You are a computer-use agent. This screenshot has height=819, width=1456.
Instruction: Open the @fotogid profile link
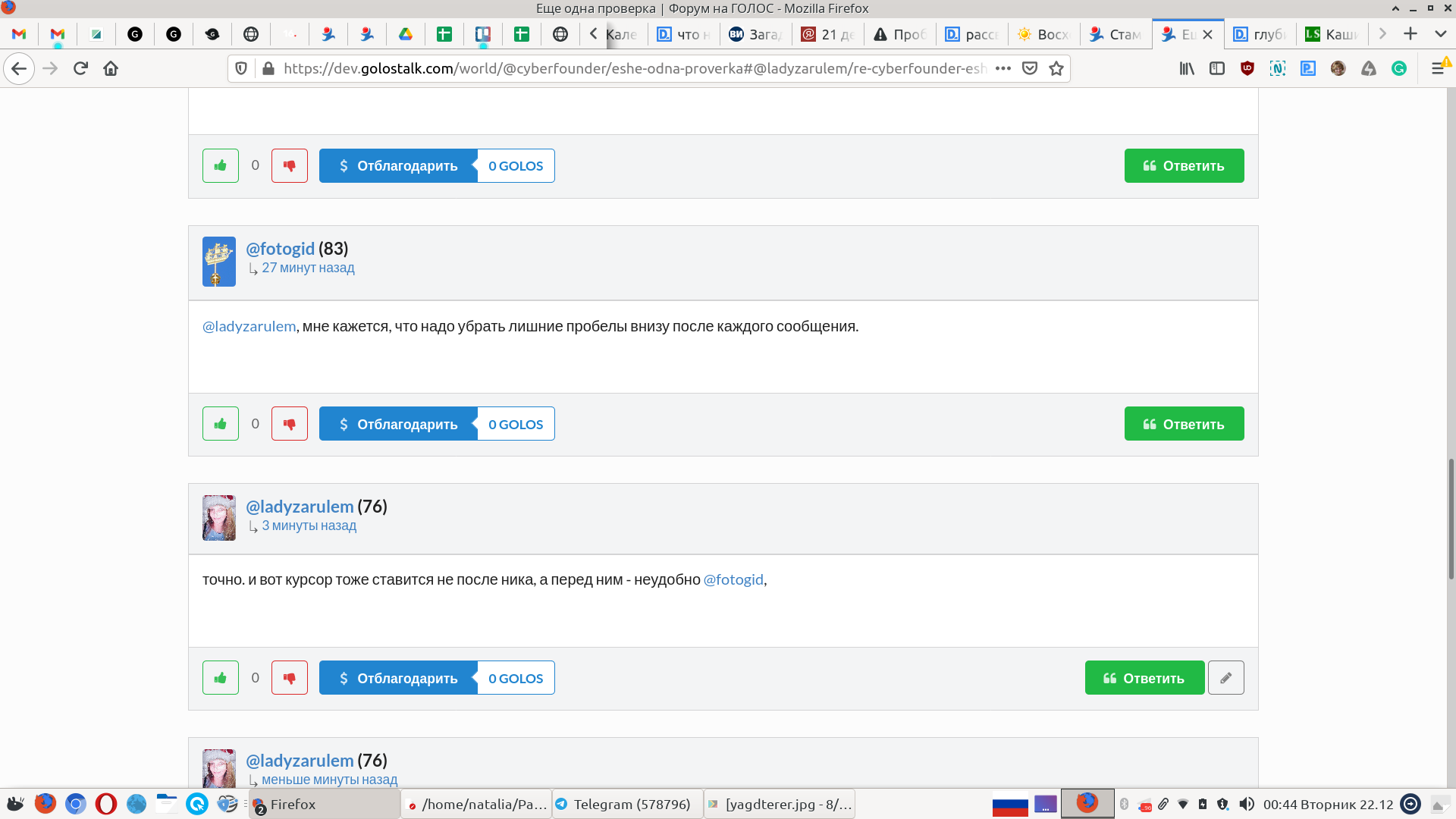click(x=280, y=249)
